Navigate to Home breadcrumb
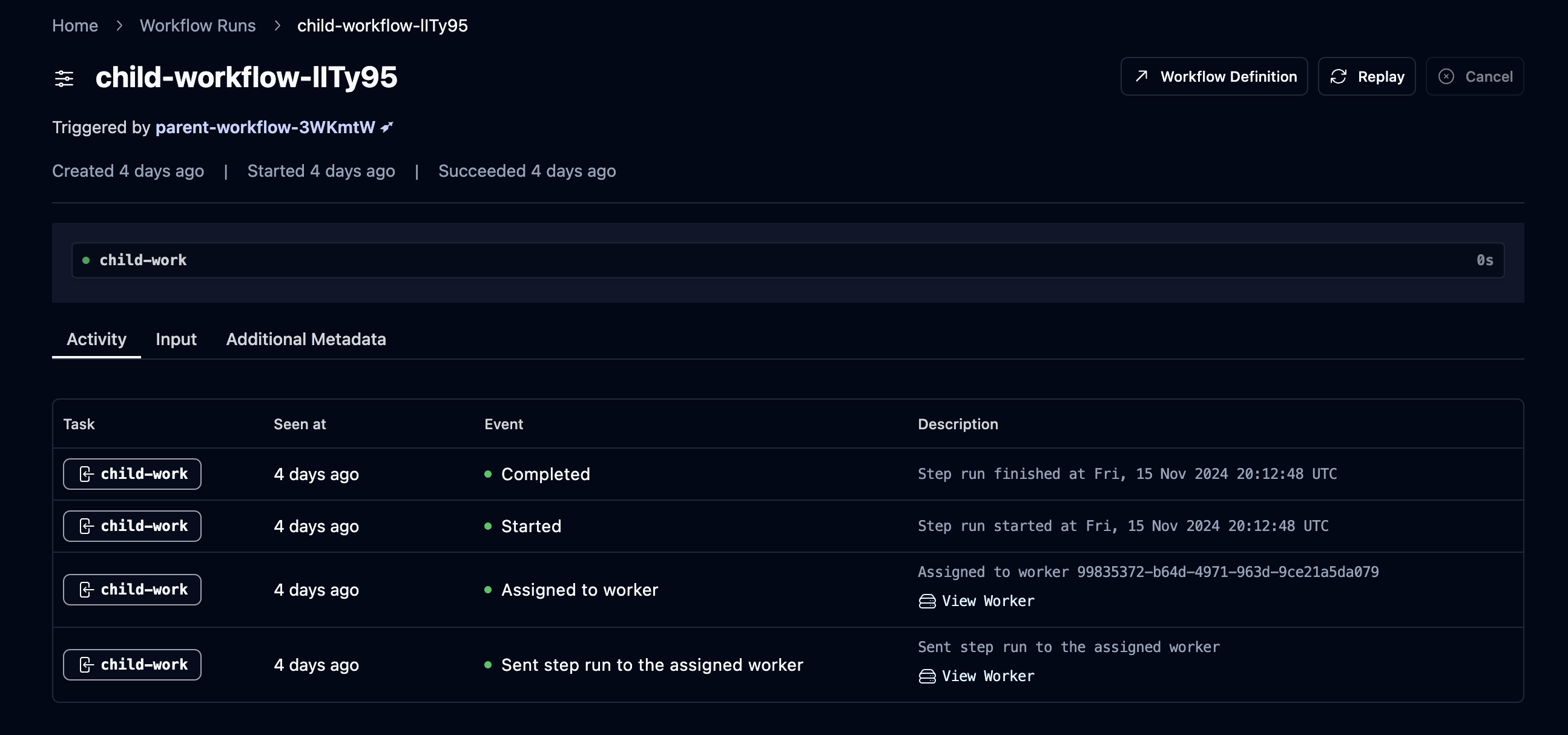 point(75,25)
